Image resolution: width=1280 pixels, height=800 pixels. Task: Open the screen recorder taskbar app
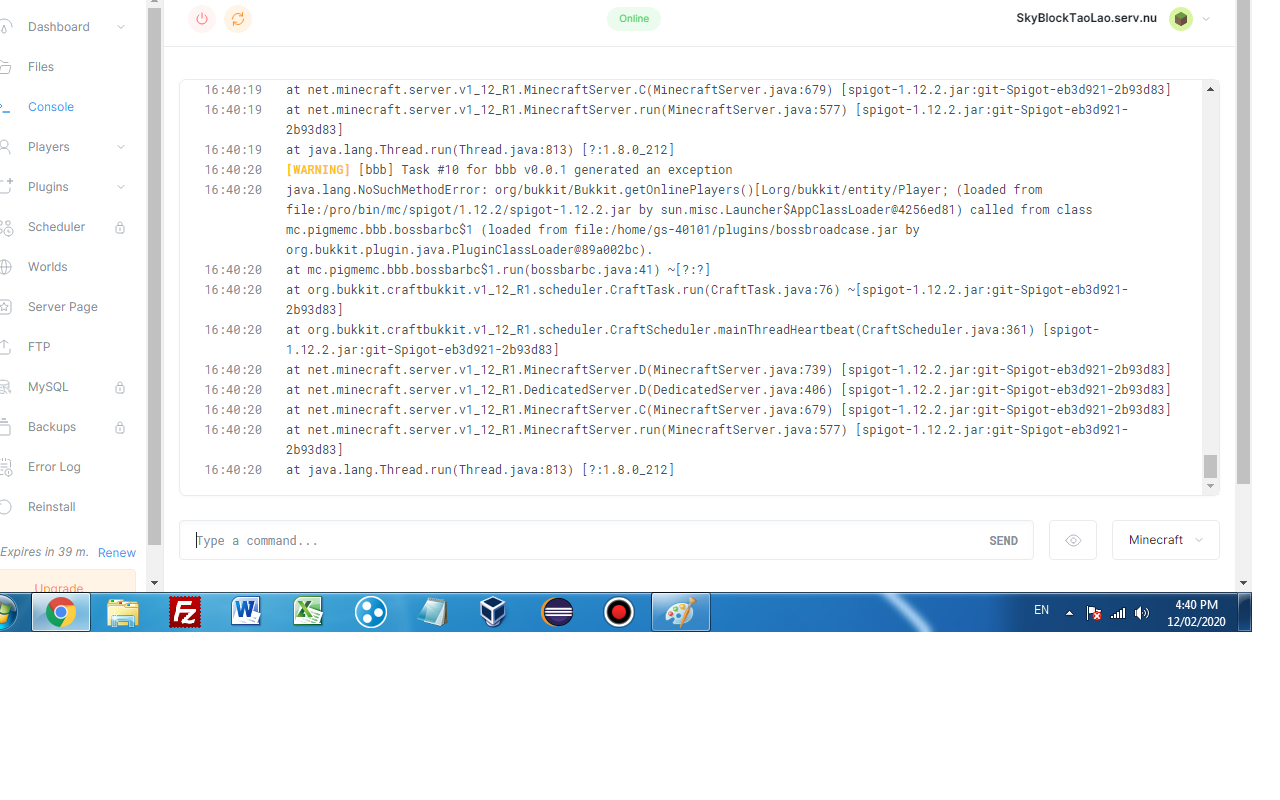(x=619, y=612)
